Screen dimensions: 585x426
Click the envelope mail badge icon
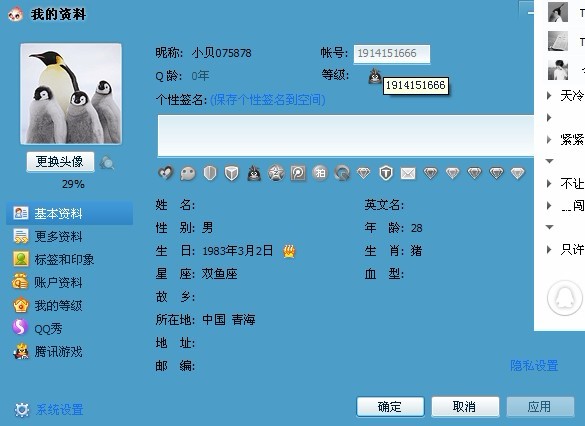pos(408,173)
